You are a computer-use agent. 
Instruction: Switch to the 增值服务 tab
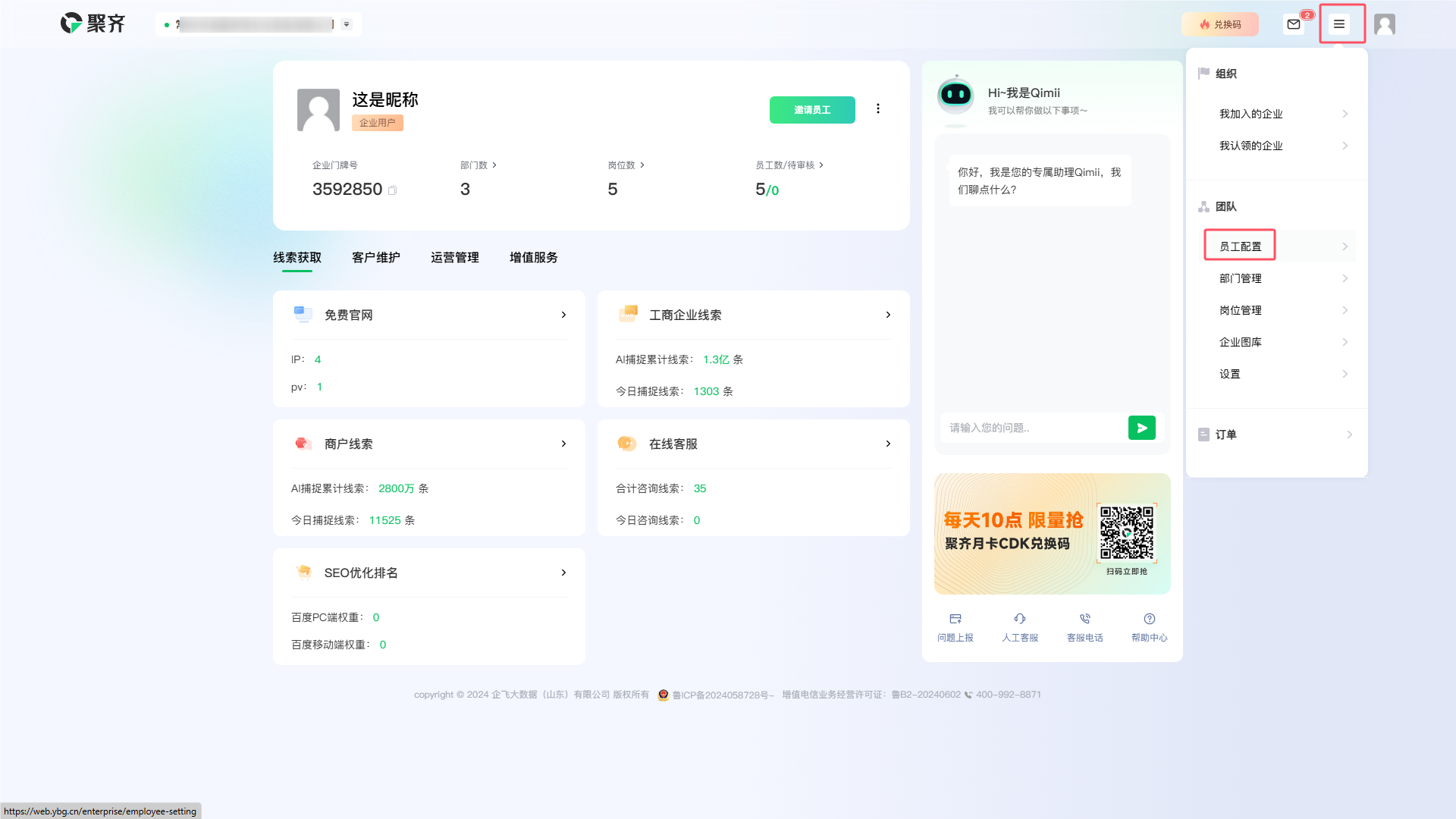(534, 258)
